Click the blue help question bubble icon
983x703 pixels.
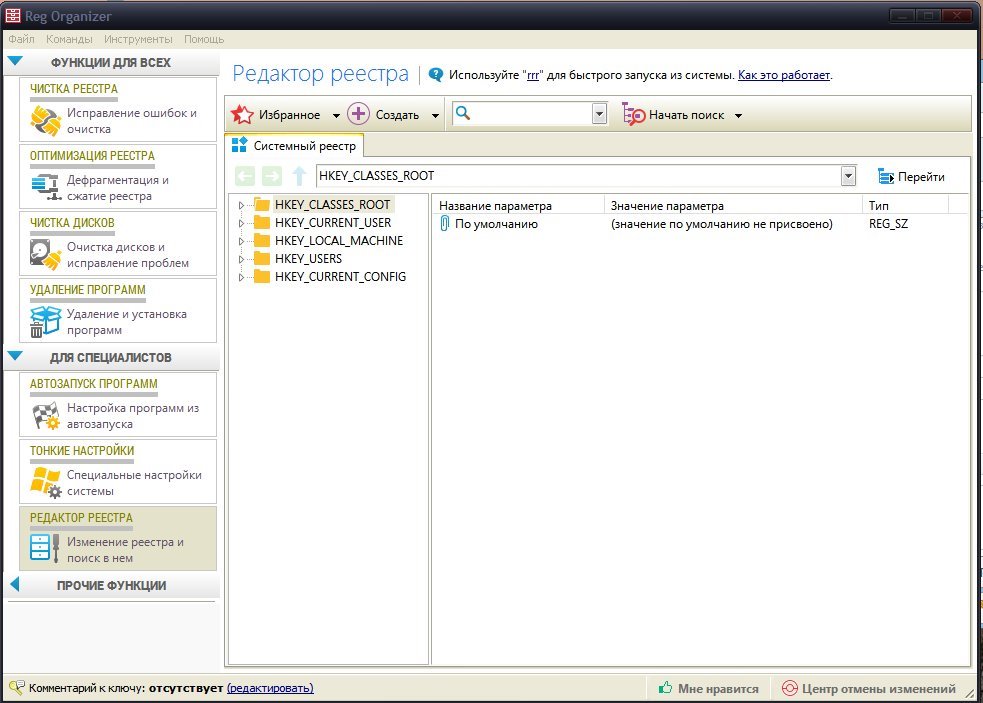coord(436,75)
